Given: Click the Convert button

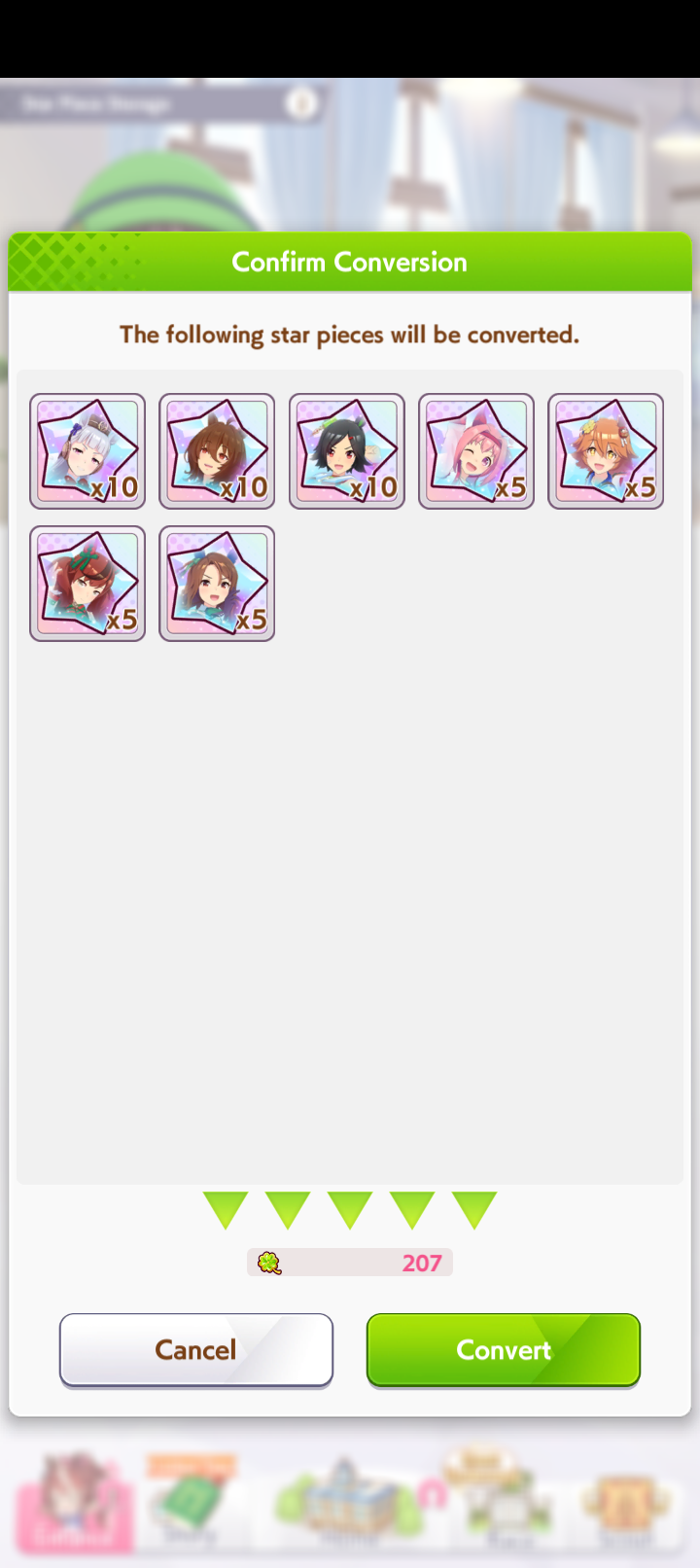Looking at the screenshot, I should coord(504,1350).
